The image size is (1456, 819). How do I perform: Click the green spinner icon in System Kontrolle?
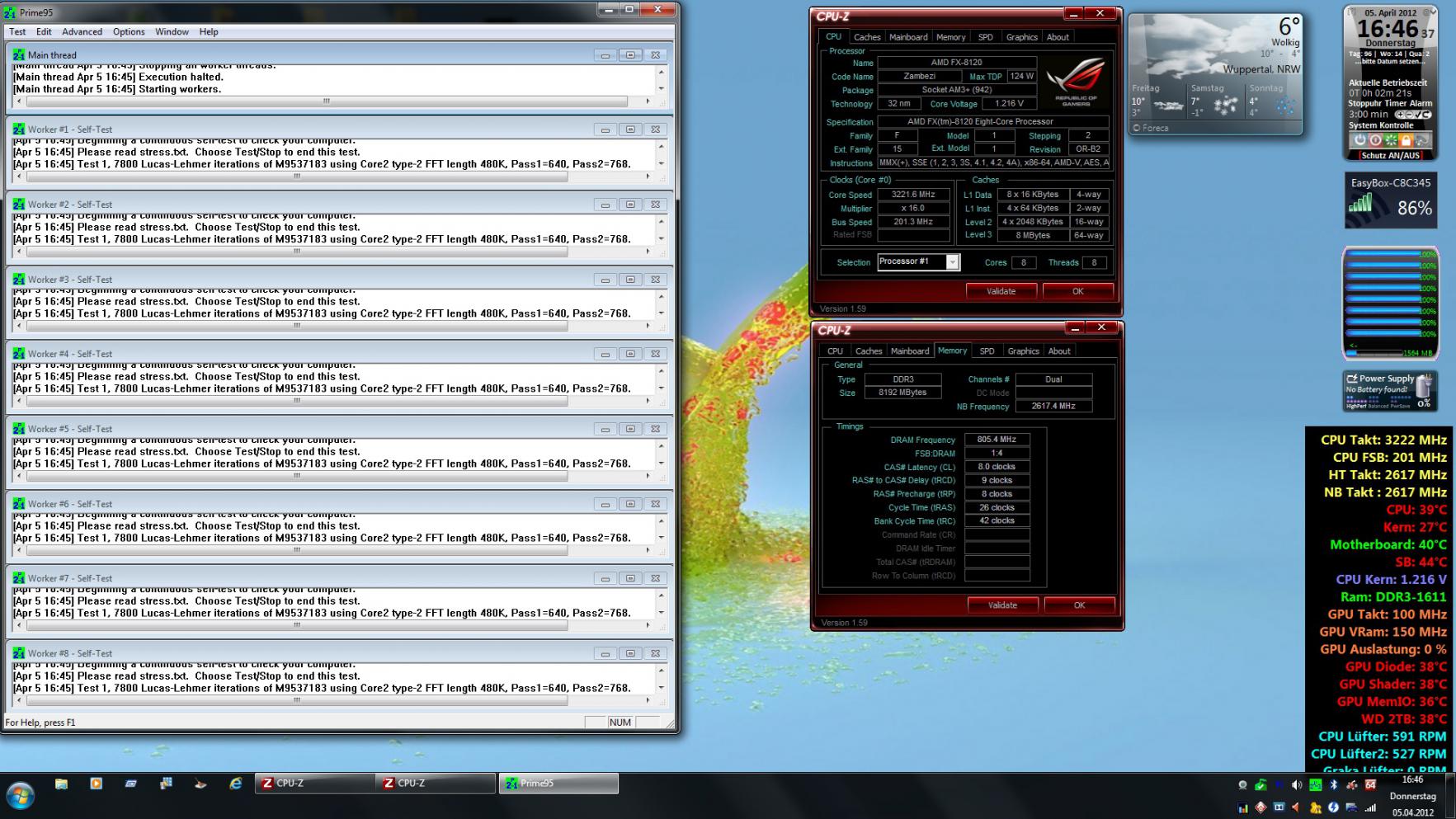pyautogui.click(x=1391, y=140)
